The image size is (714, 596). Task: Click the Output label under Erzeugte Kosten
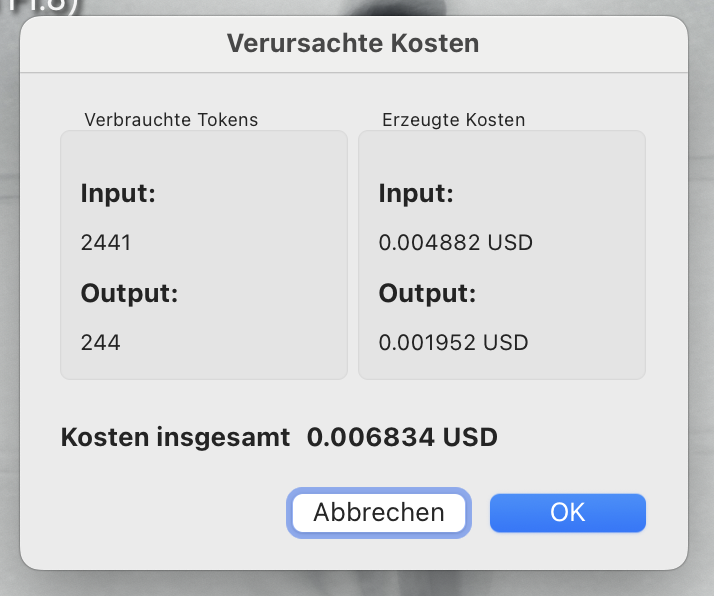coord(427,293)
